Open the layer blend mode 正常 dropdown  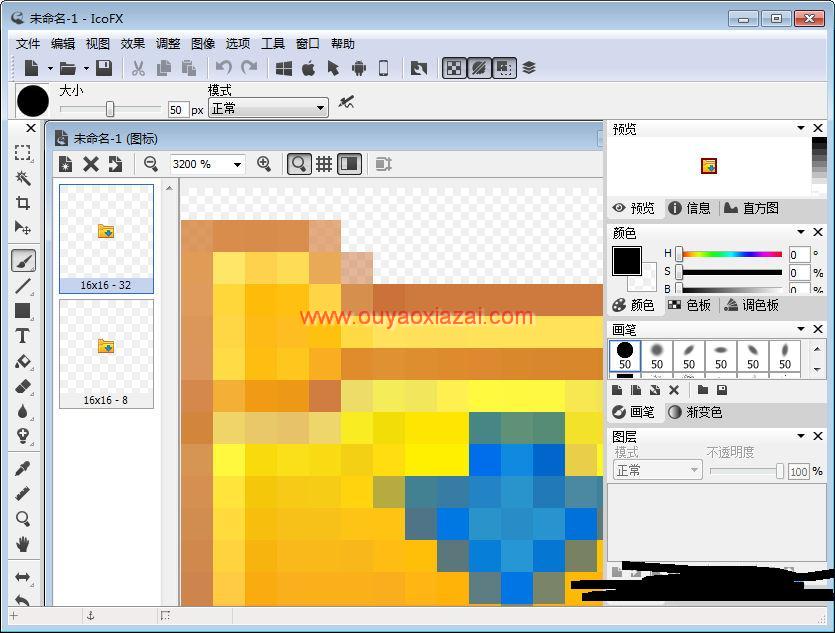coord(658,471)
